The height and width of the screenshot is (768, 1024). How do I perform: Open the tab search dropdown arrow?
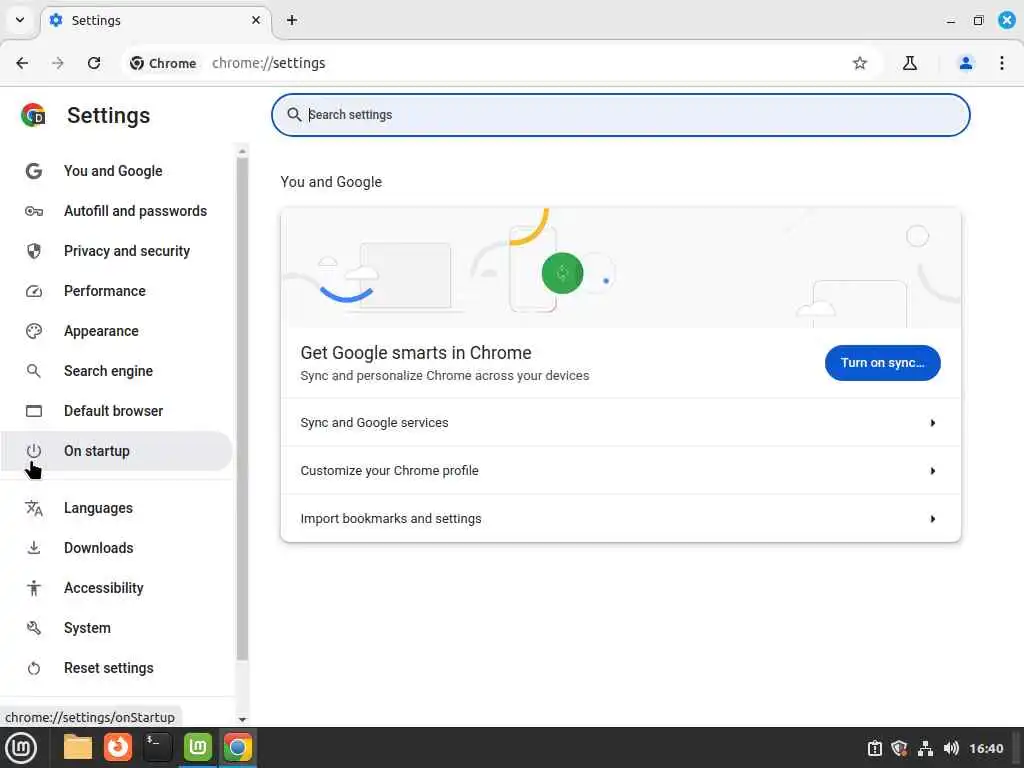tap(20, 20)
